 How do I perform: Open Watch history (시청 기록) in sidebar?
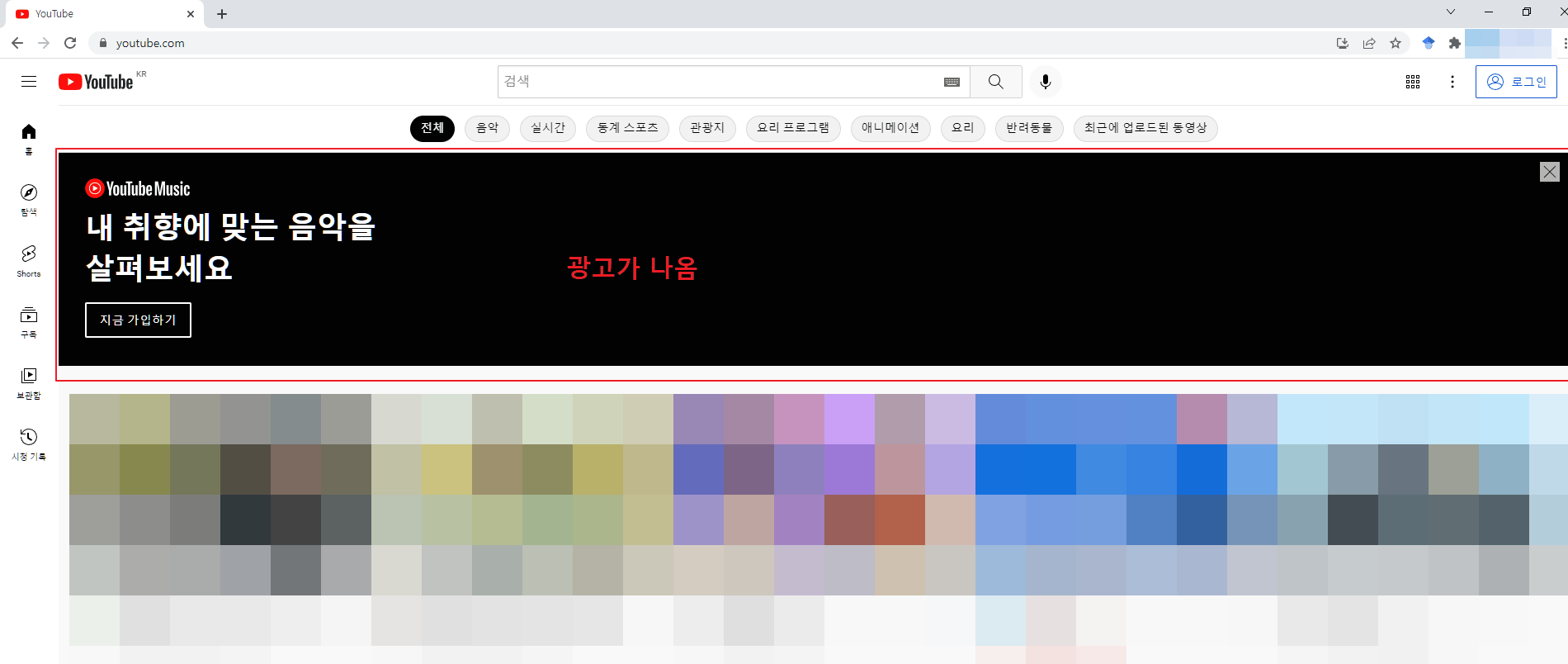(x=29, y=444)
